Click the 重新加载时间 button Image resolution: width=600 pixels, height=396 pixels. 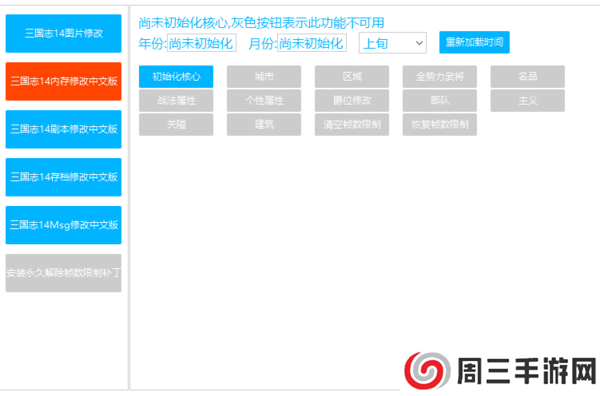pos(474,42)
